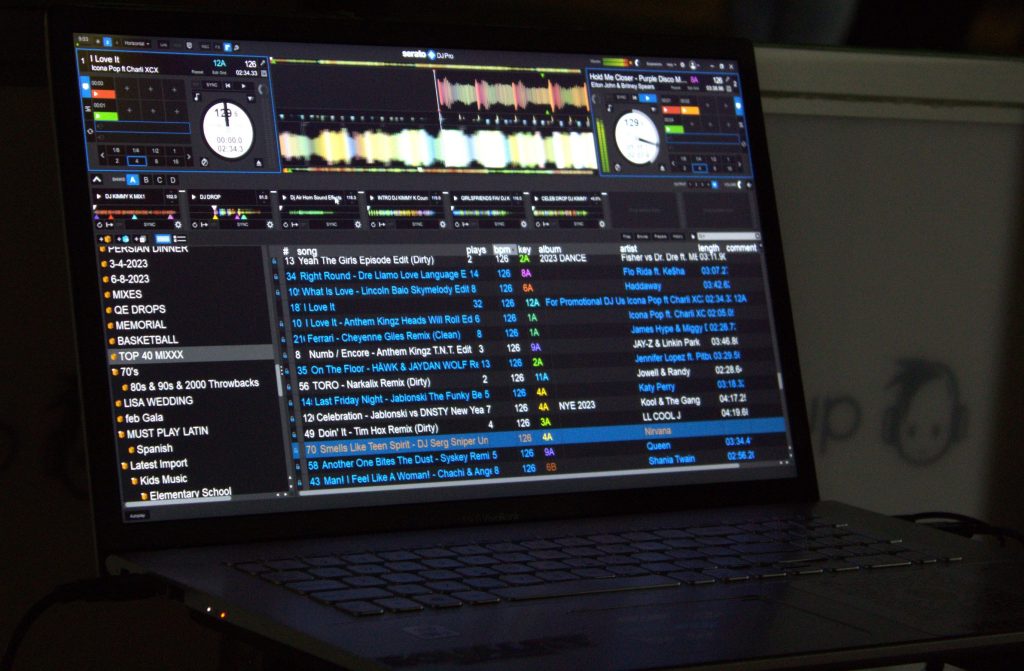
Task: Play the Deck 2 track with the blue button
Action: pos(647,98)
